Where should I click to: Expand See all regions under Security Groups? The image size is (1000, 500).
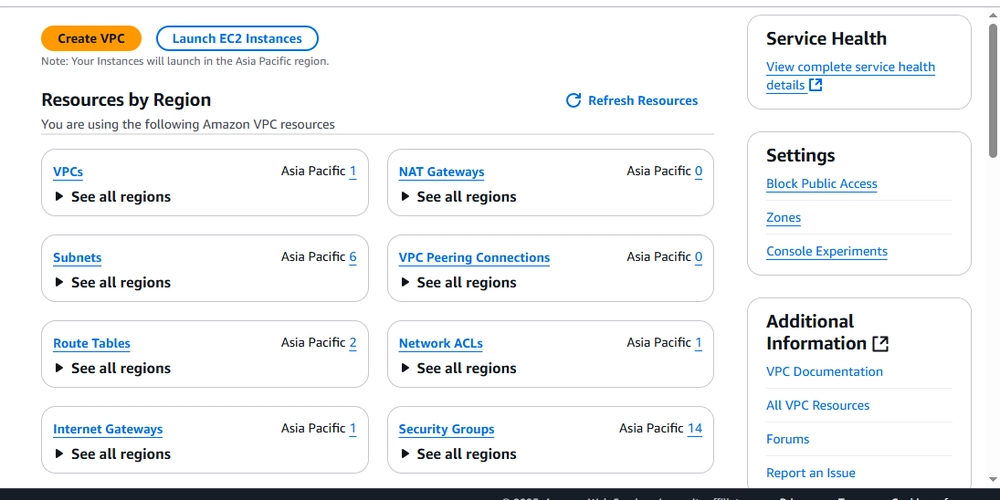(458, 453)
